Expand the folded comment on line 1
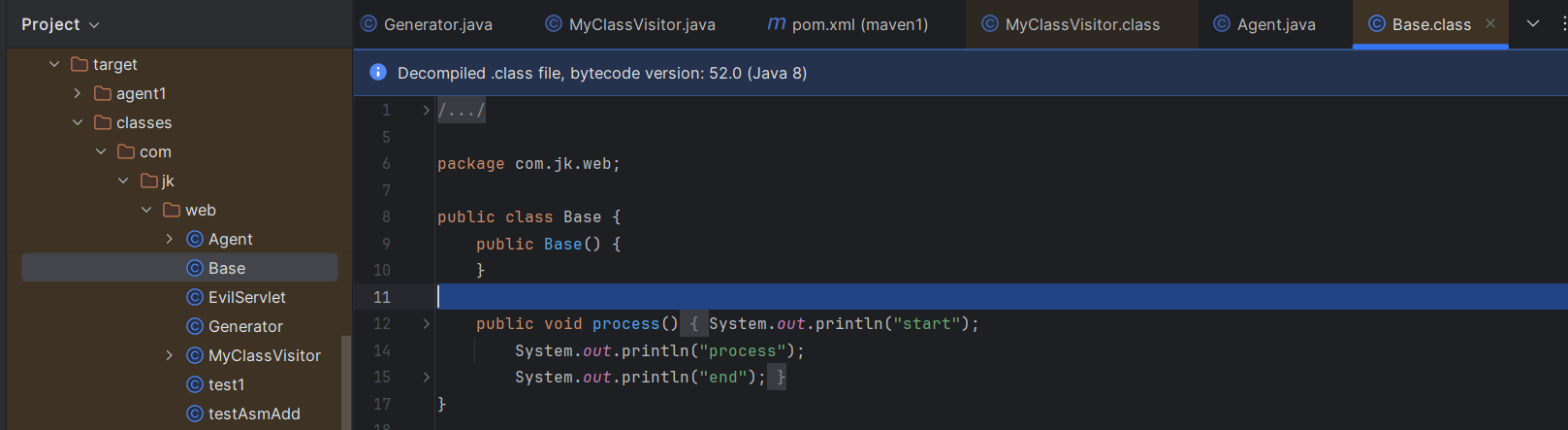This screenshot has width=1568, height=430. pyautogui.click(x=427, y=111)
